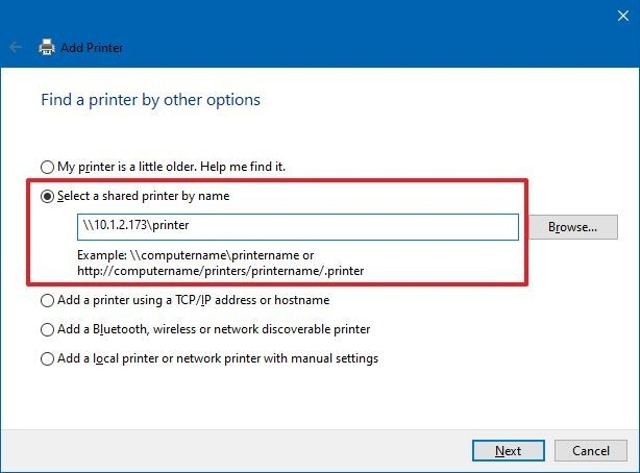Click the 'manual settings' option label text

(x=331, y=358)
